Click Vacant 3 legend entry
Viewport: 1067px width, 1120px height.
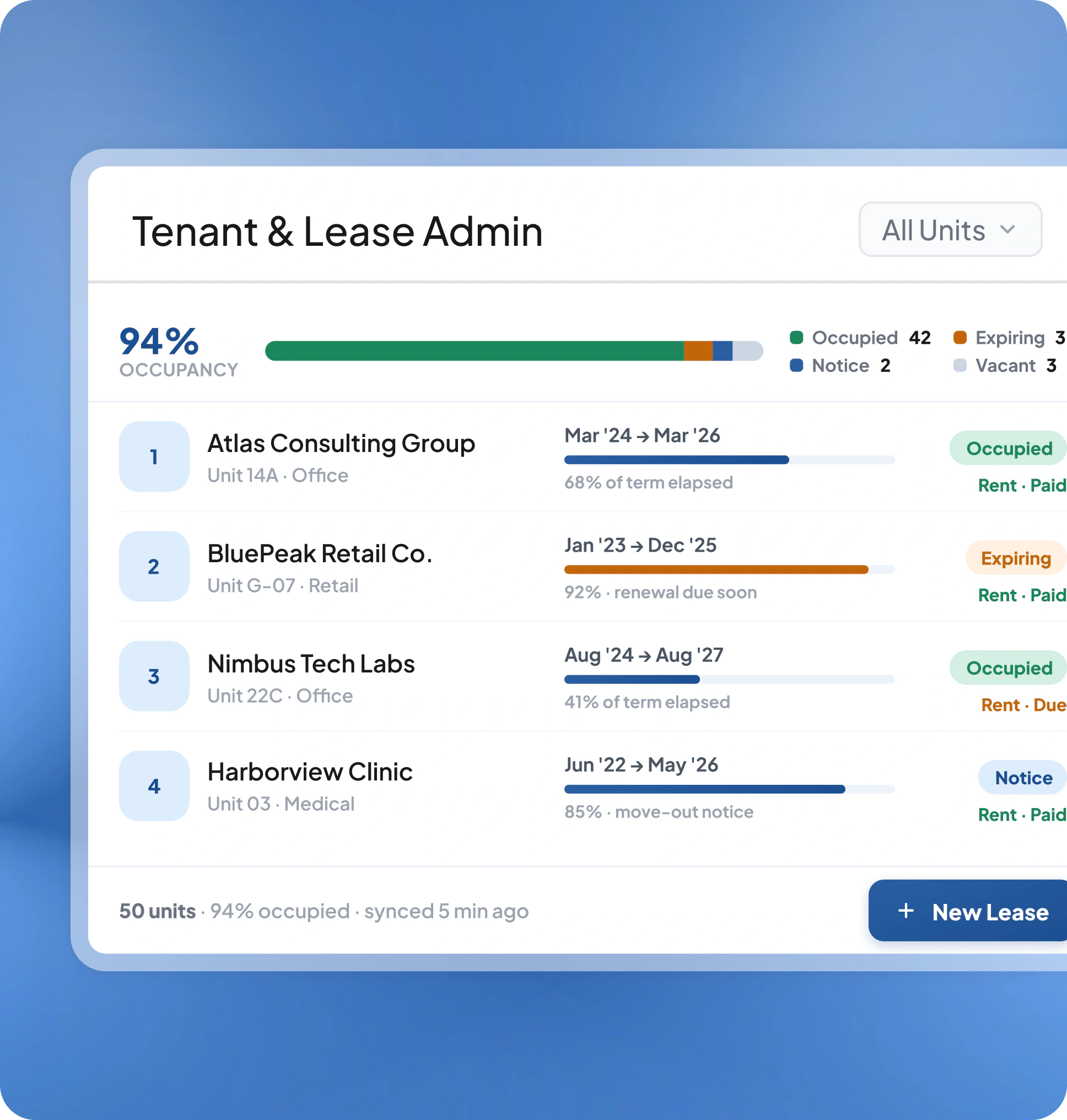point(1005,365)
